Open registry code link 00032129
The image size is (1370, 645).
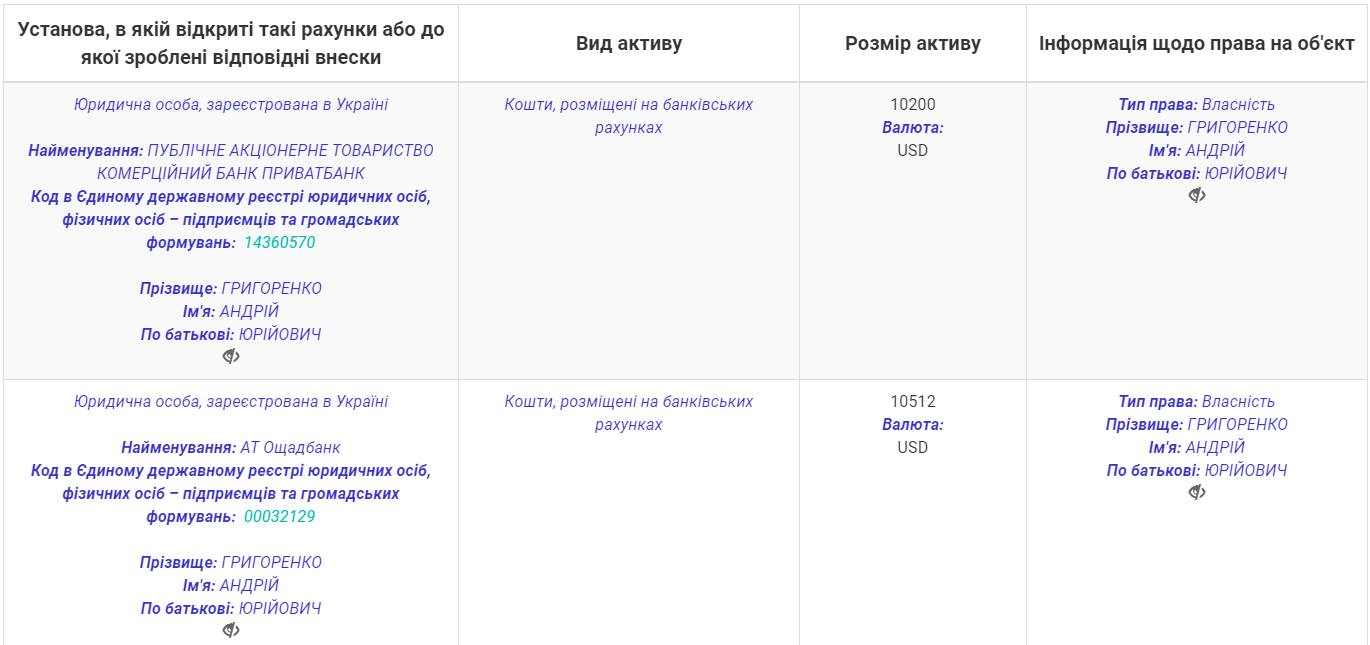[x=280, y=517]
